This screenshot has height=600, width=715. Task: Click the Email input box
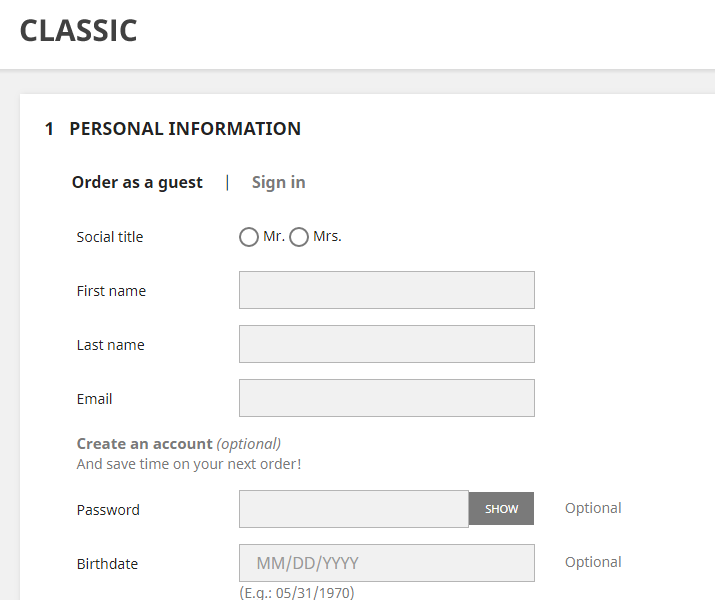coord(386,398)
